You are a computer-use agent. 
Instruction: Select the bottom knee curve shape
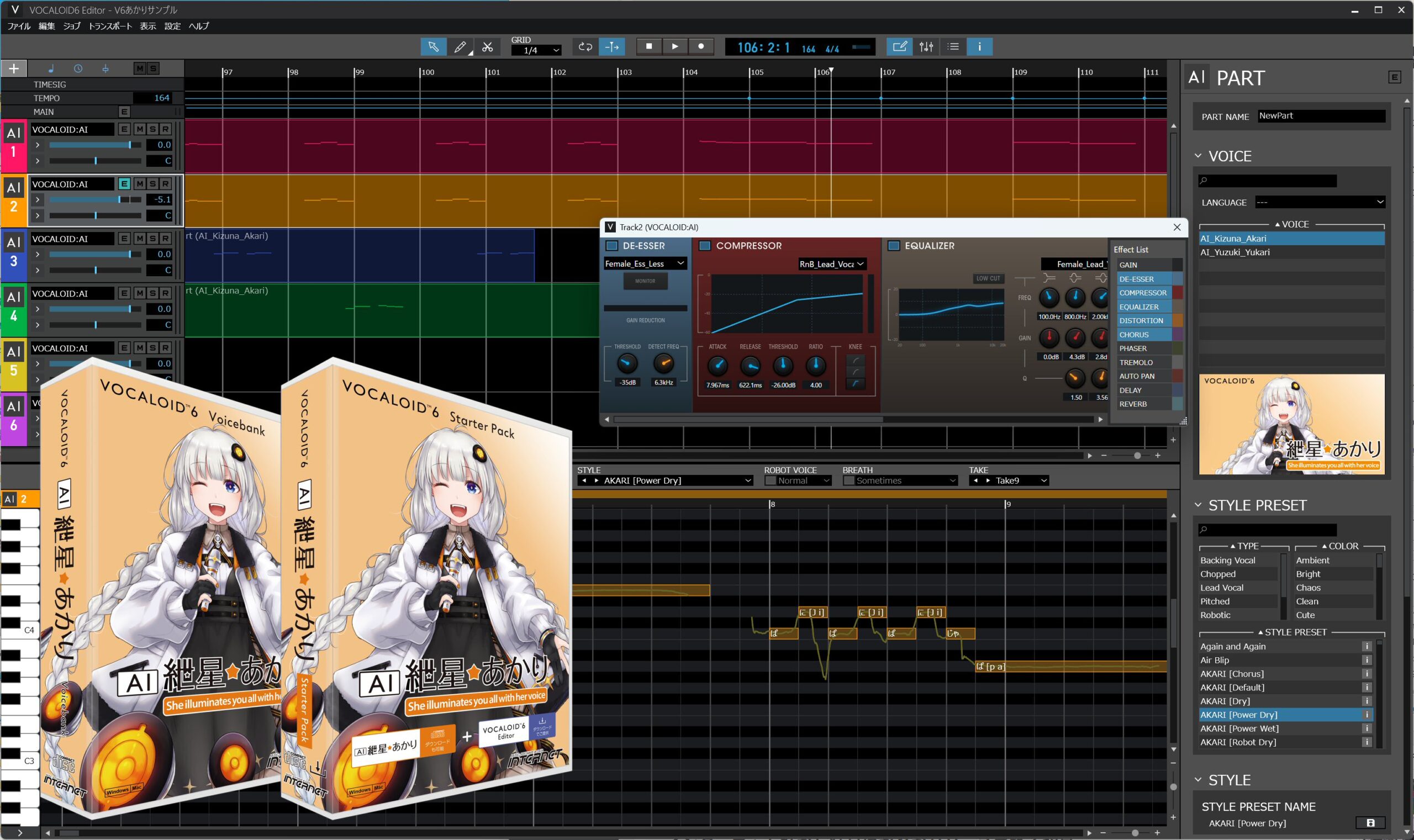(856, 384)
